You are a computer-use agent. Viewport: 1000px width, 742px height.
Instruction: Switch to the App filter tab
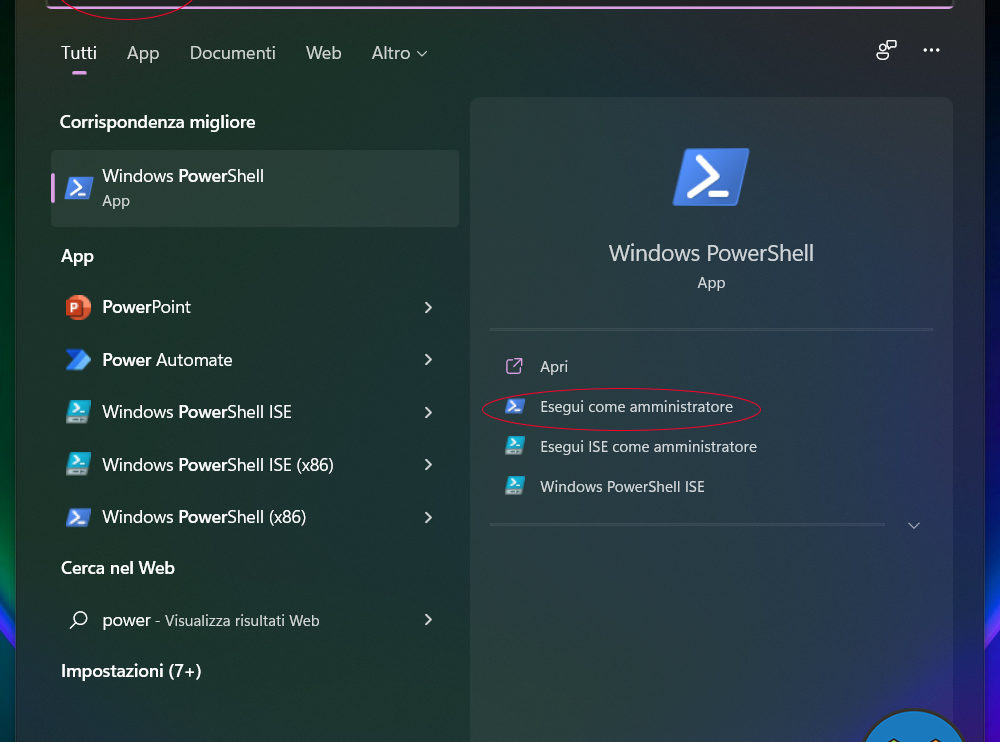point(143,53)
